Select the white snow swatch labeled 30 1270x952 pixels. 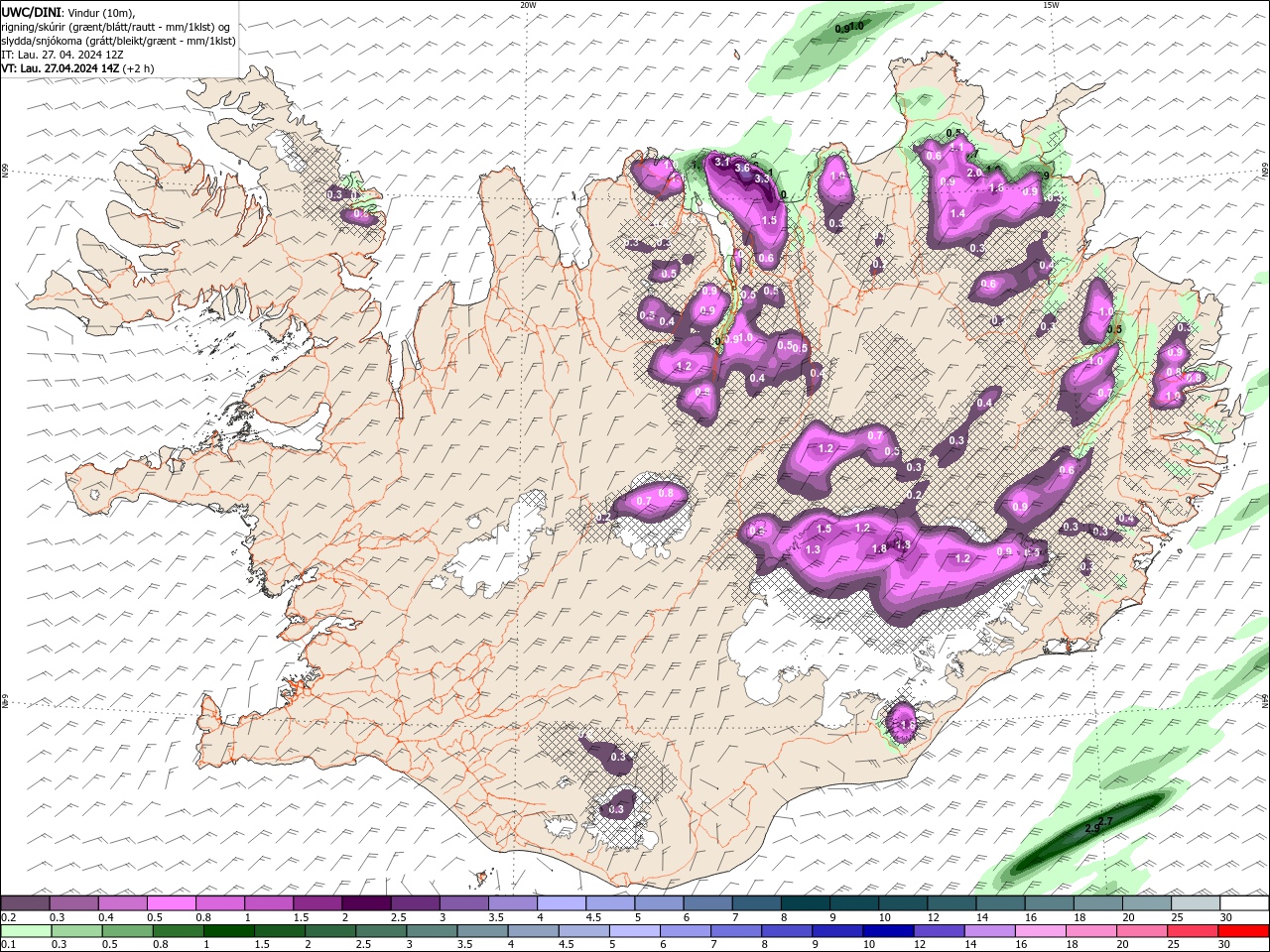(1244, 903)
